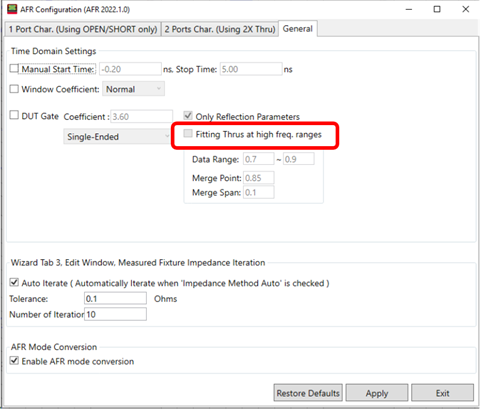This screenshot has width=480, height=409.
Task: Uncheck the Auto Iterate checkbox
Action: [14, 282]
